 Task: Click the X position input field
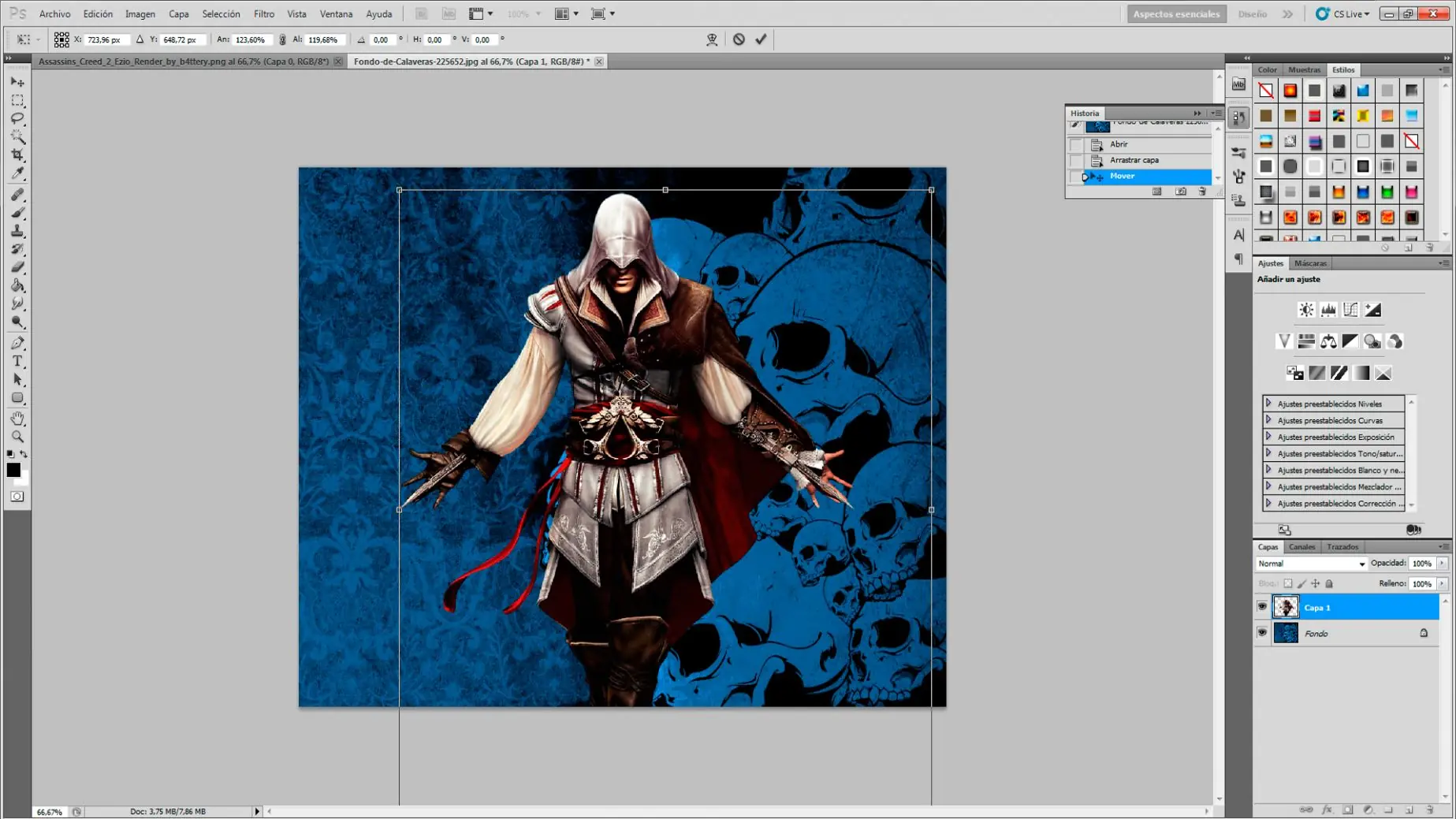point(106,39)
